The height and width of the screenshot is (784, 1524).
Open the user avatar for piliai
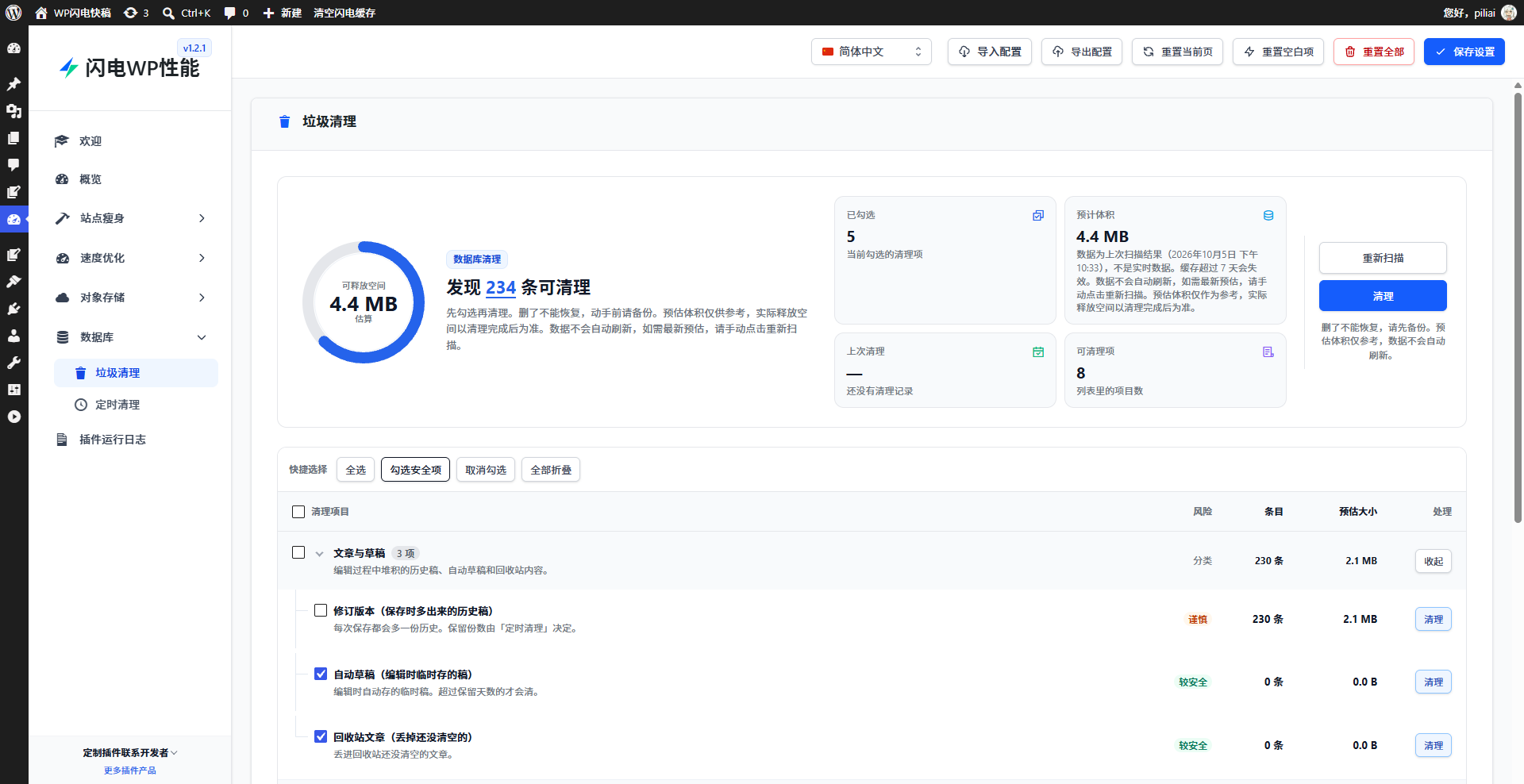[1509, 13]
